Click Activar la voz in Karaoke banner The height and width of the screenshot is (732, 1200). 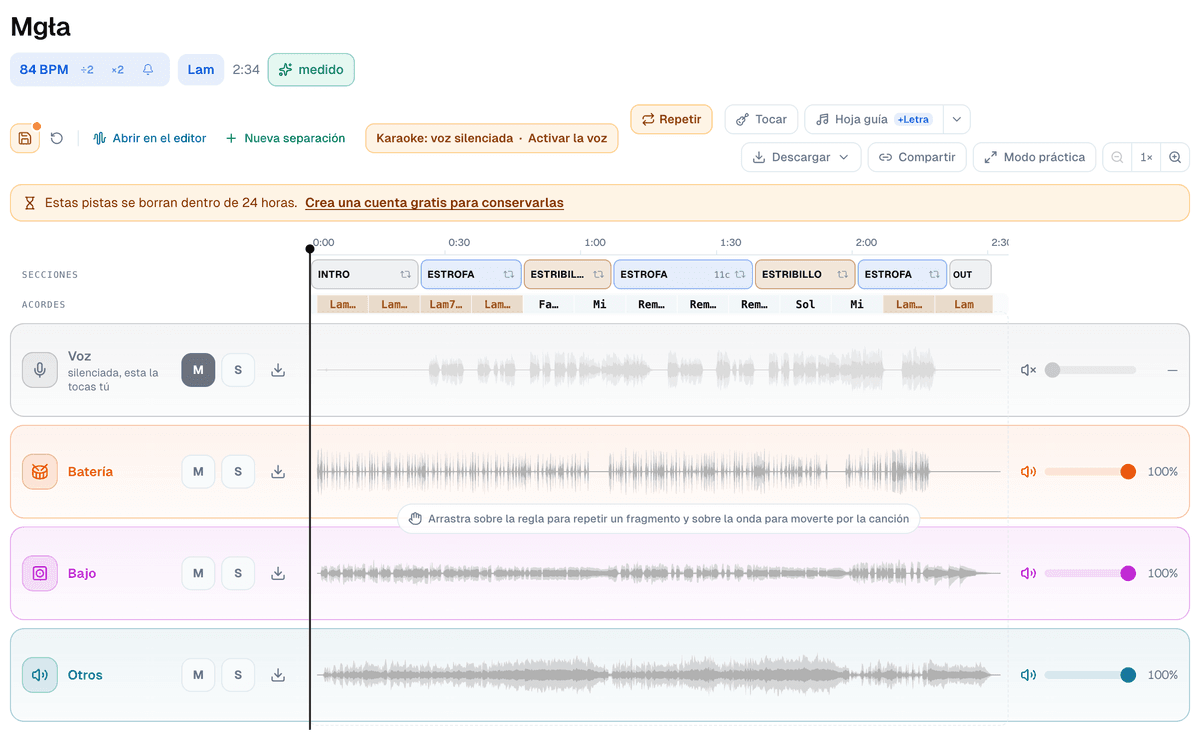[x=567, y=138]
